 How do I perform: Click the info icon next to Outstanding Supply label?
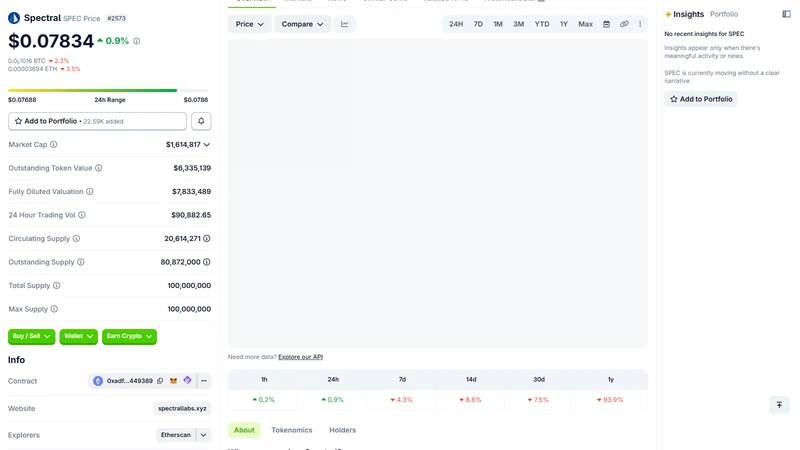tap(81, 262)
